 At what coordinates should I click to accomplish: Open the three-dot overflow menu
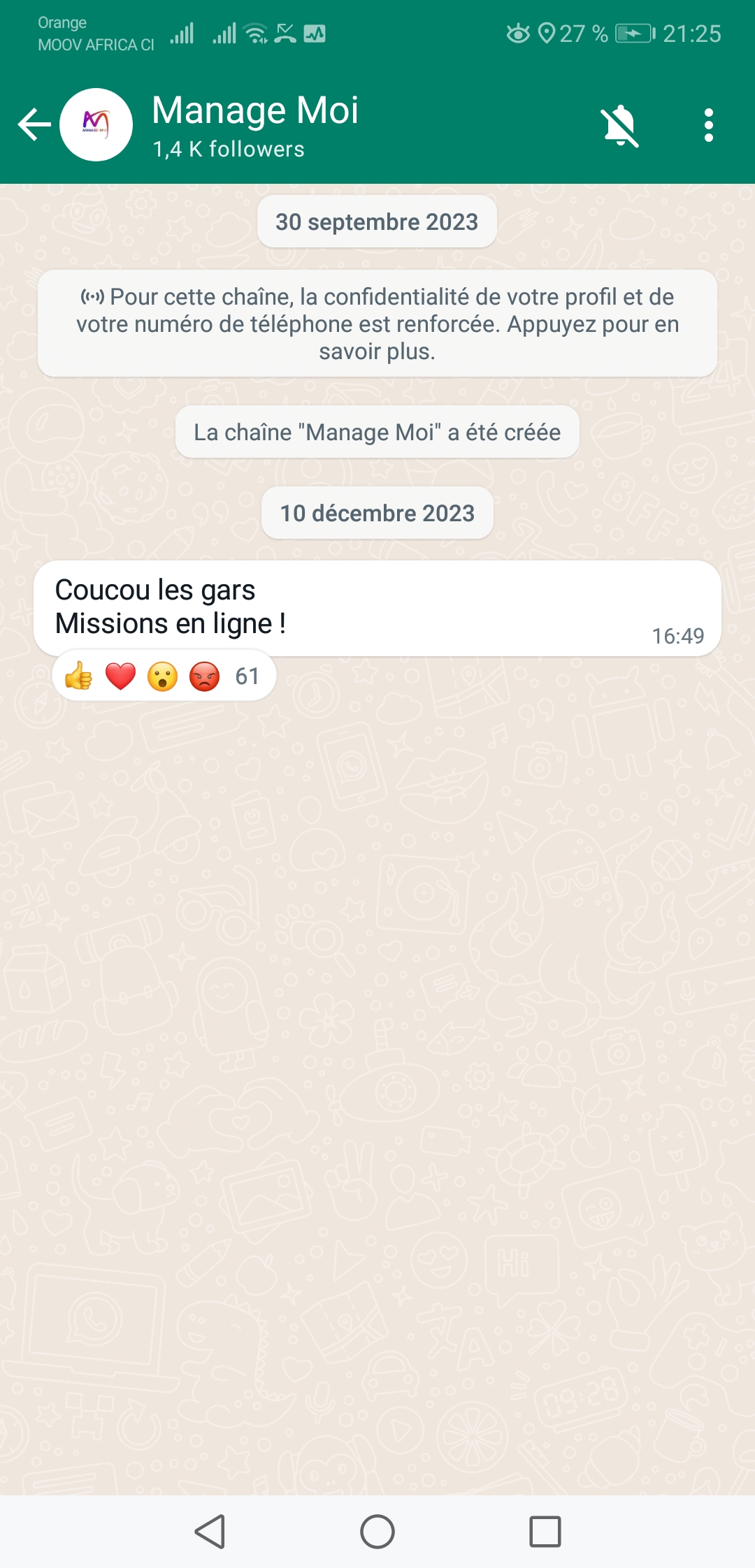[709, 126]
